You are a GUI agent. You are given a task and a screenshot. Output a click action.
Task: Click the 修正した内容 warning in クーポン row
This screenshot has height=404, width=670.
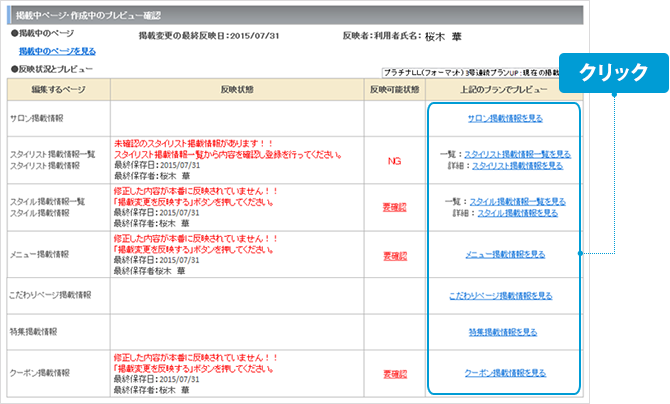(x=196, y=357)
